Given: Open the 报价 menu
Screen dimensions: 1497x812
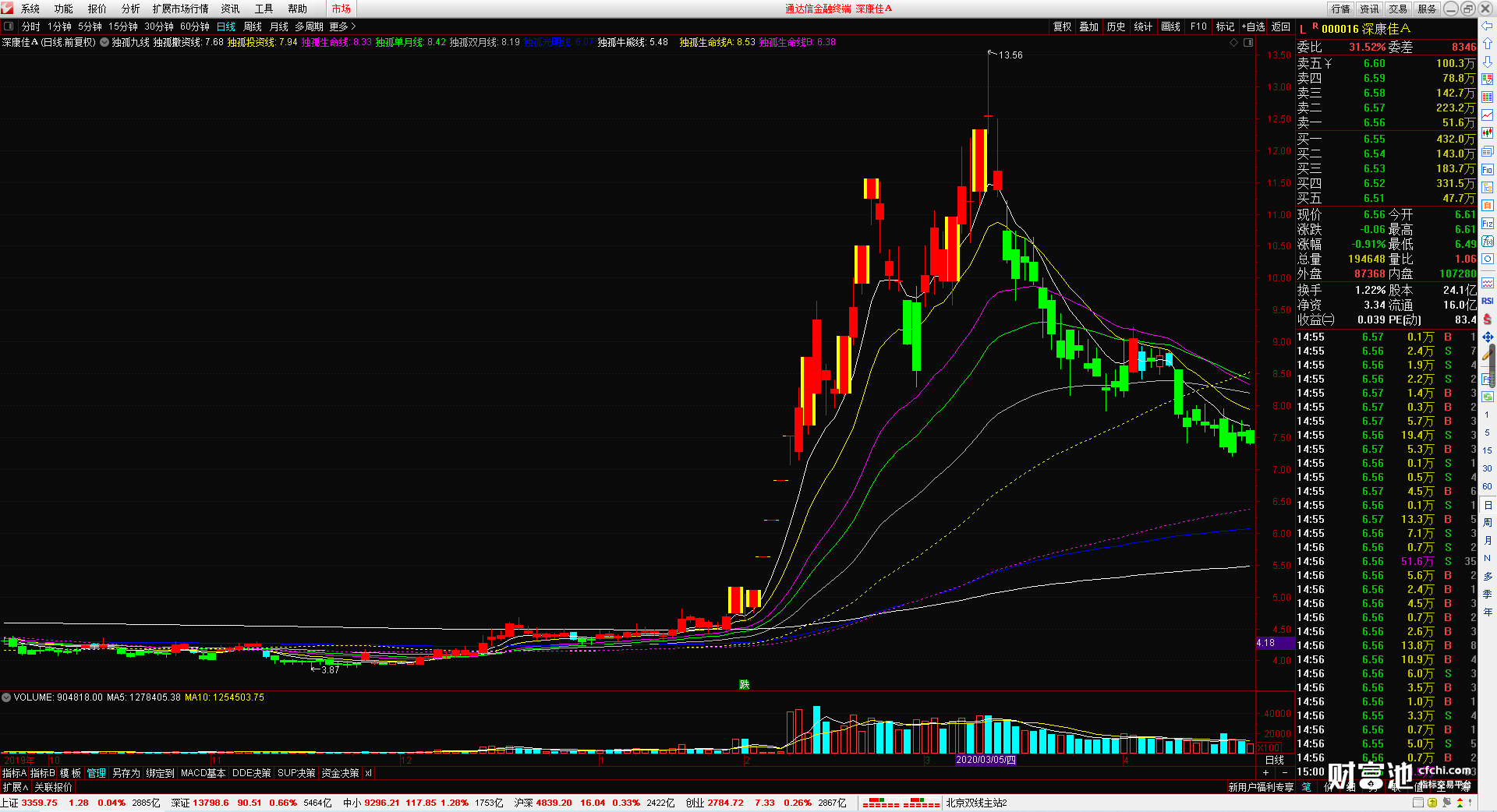Looking at the screenshot, I should (x=97, y=9).
